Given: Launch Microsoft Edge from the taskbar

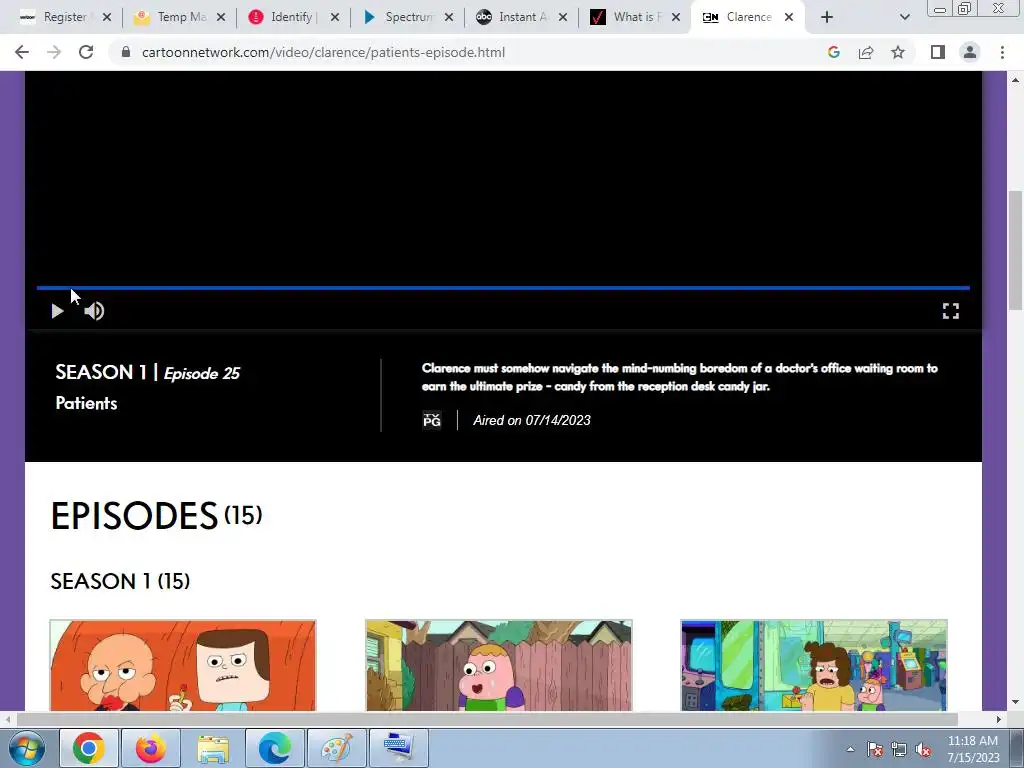Looking at the screenshot, I should (275, 748).
